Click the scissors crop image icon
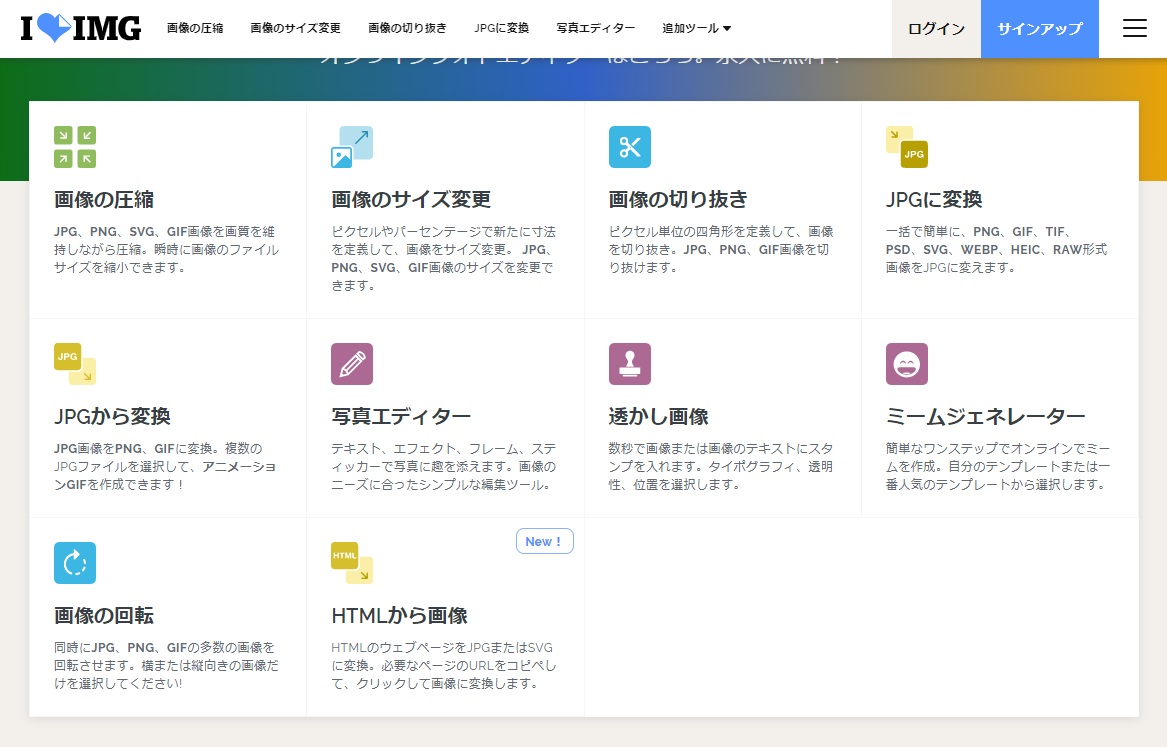This screenshot has height=747, width=1167. (630, 147)
